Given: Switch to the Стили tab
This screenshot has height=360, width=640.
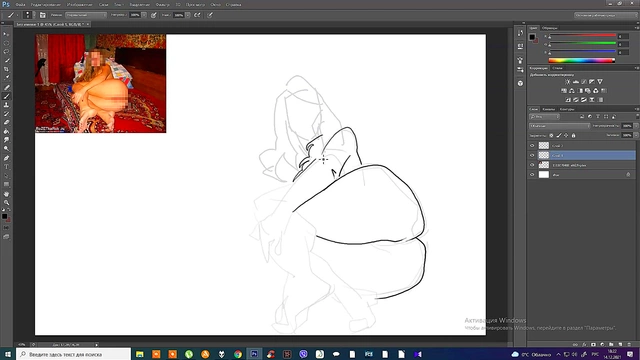Looking at the screenshot, I should (557, 68).
